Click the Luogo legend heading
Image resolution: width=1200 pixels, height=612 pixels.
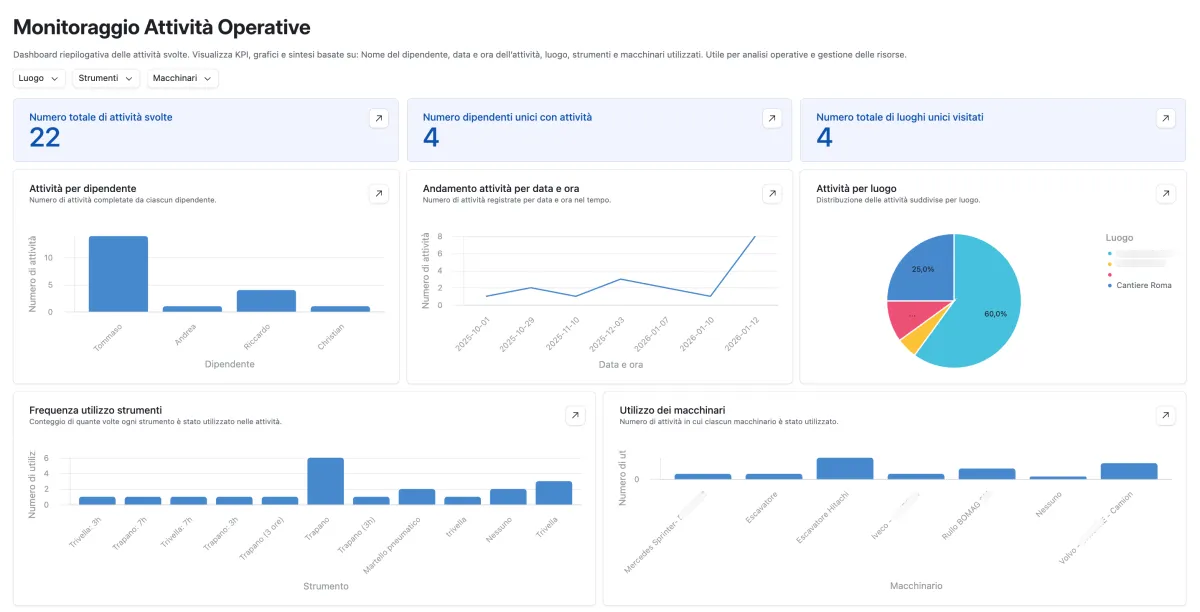[1119, 238]
